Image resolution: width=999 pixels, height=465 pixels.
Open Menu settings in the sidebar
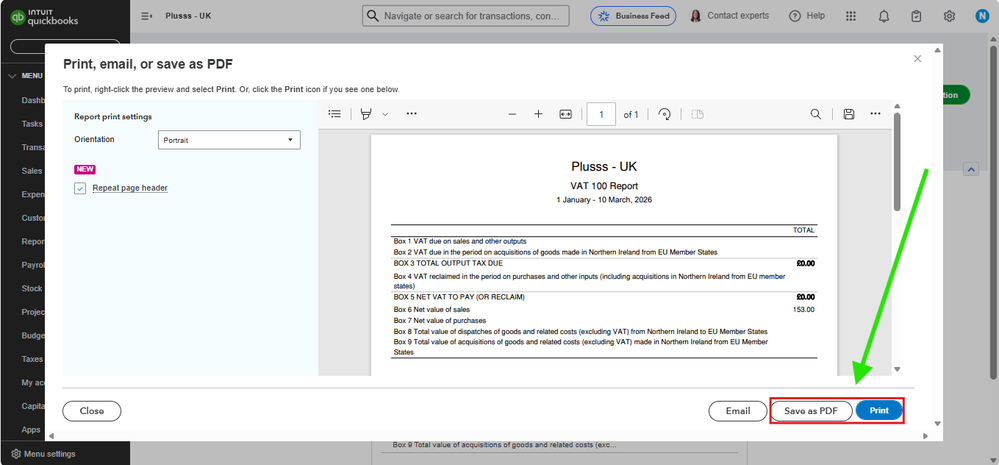tap(43, 454)
